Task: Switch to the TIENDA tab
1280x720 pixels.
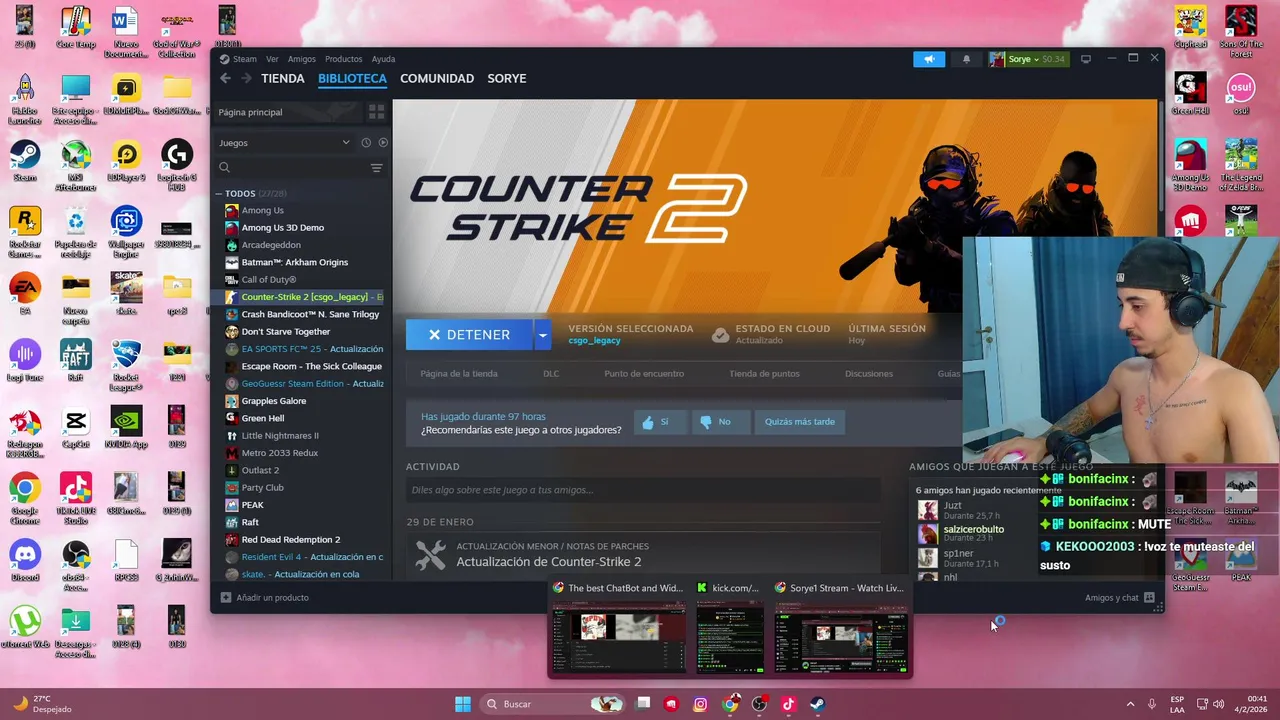Action: click(x=283, y=78)
